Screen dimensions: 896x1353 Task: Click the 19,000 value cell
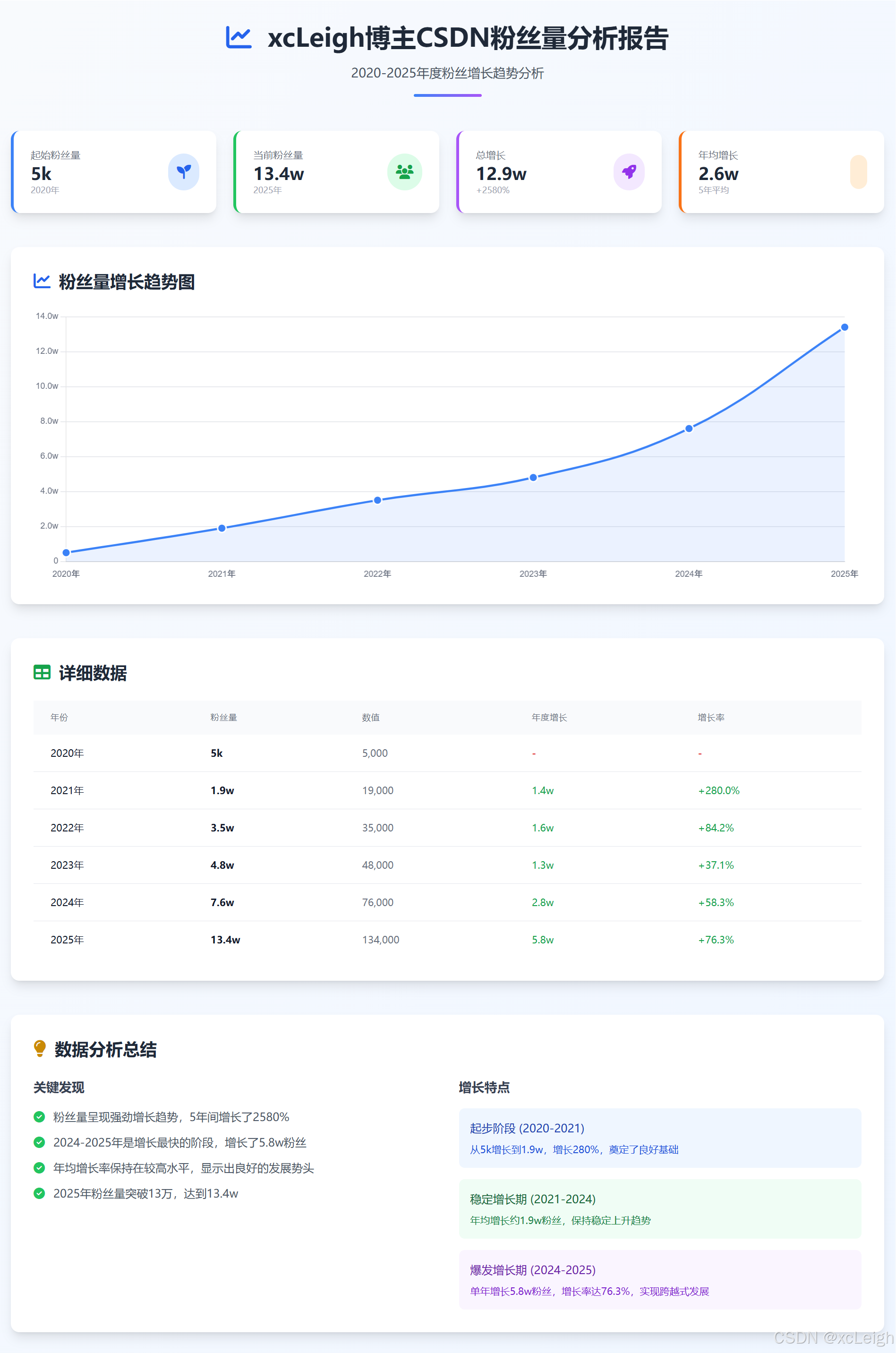click(378, 790)
